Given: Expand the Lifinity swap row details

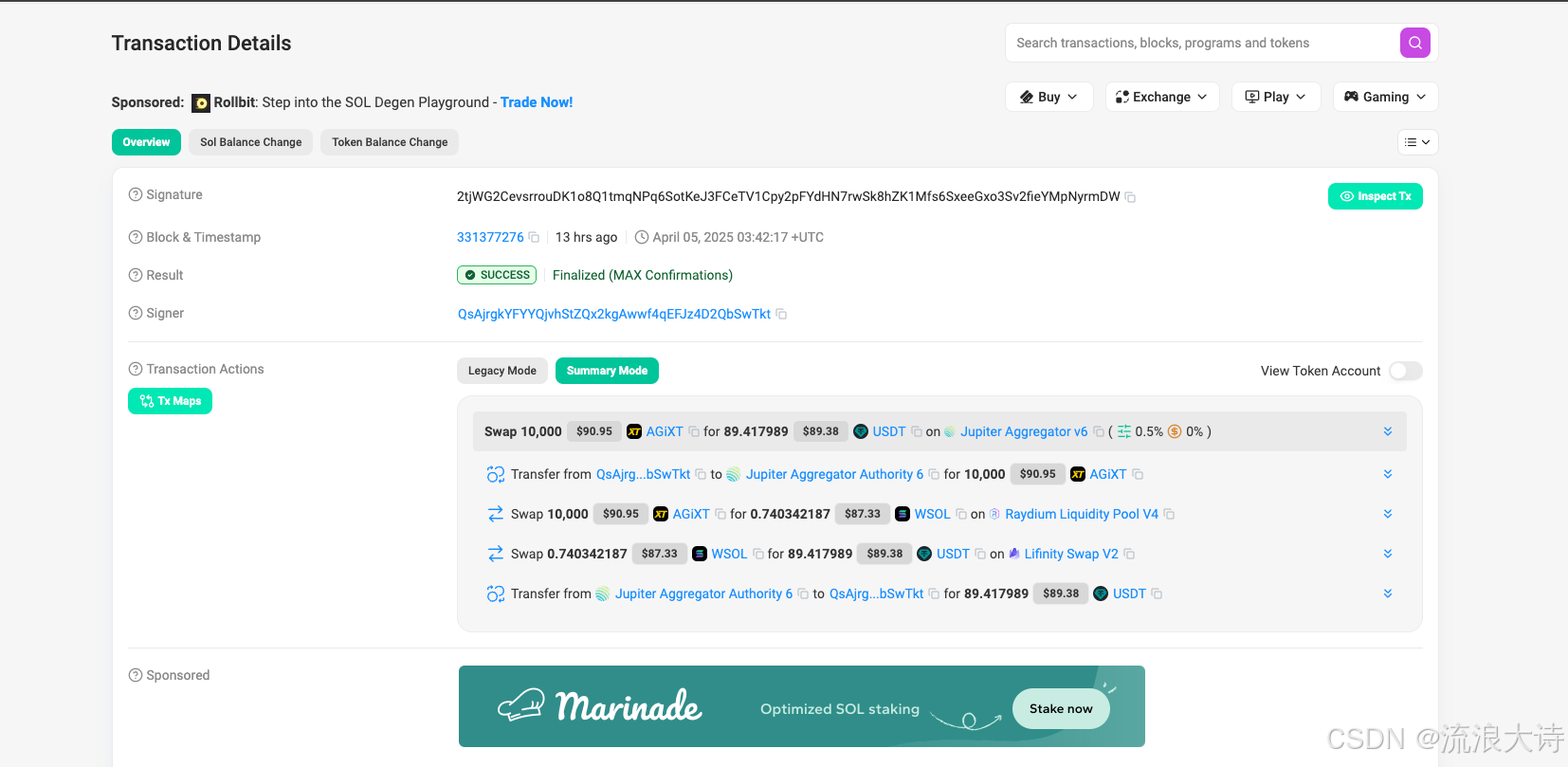Looking at the screenshot, I should click(1388, 554).
